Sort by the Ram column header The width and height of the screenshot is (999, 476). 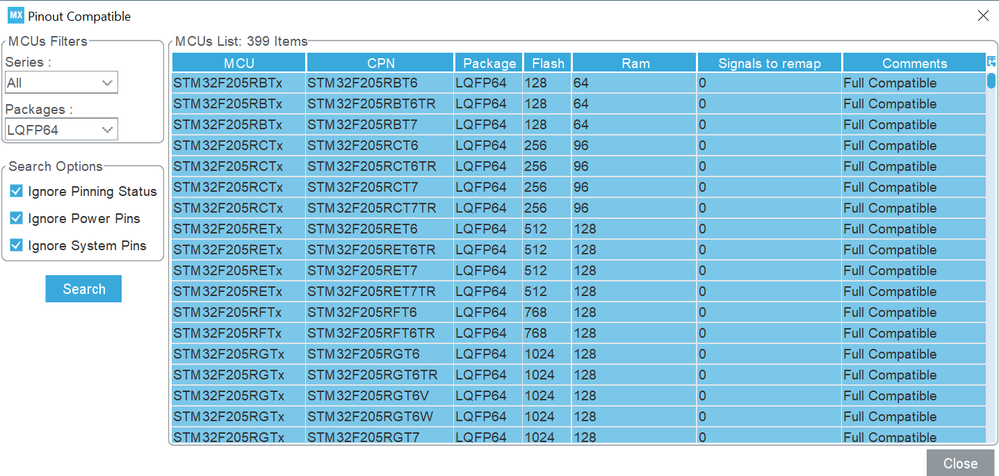(x=635, y=63)
